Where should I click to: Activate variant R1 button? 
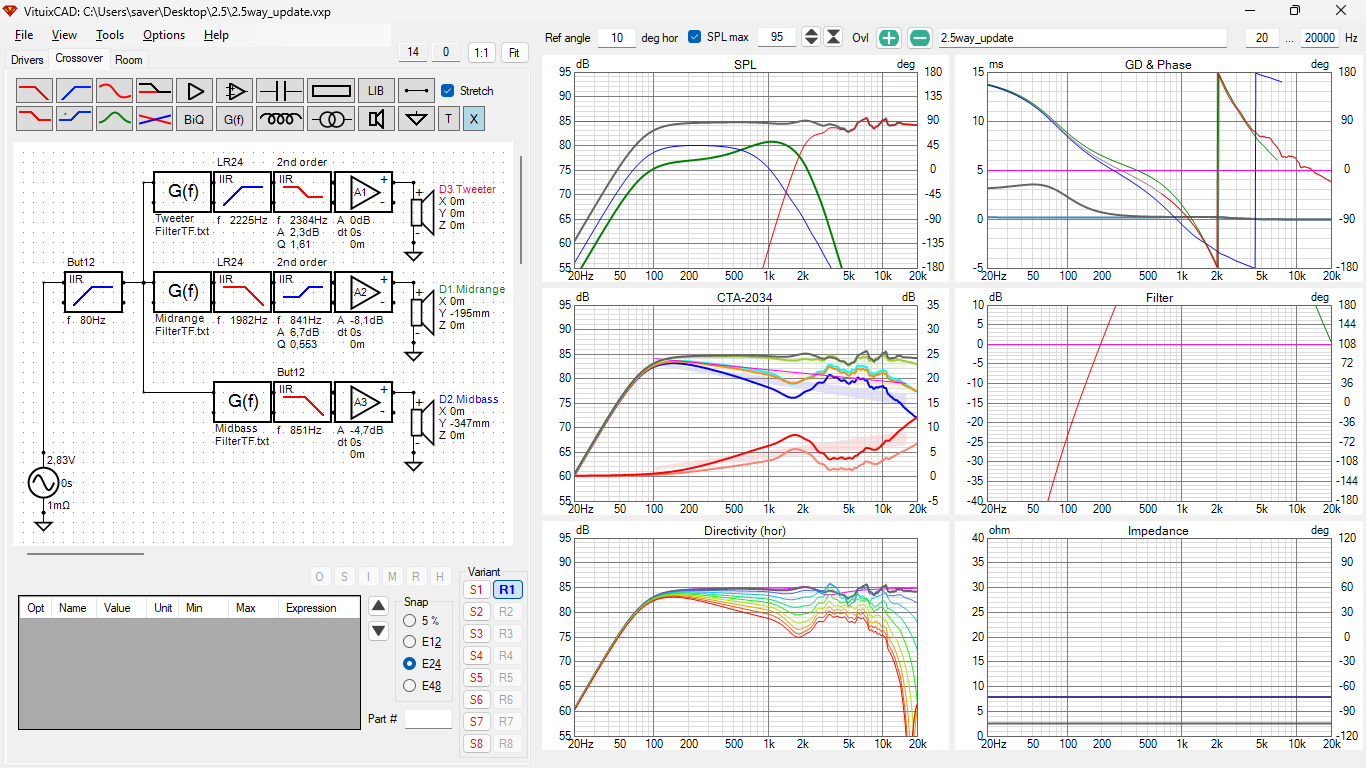[x=506, y=590]
